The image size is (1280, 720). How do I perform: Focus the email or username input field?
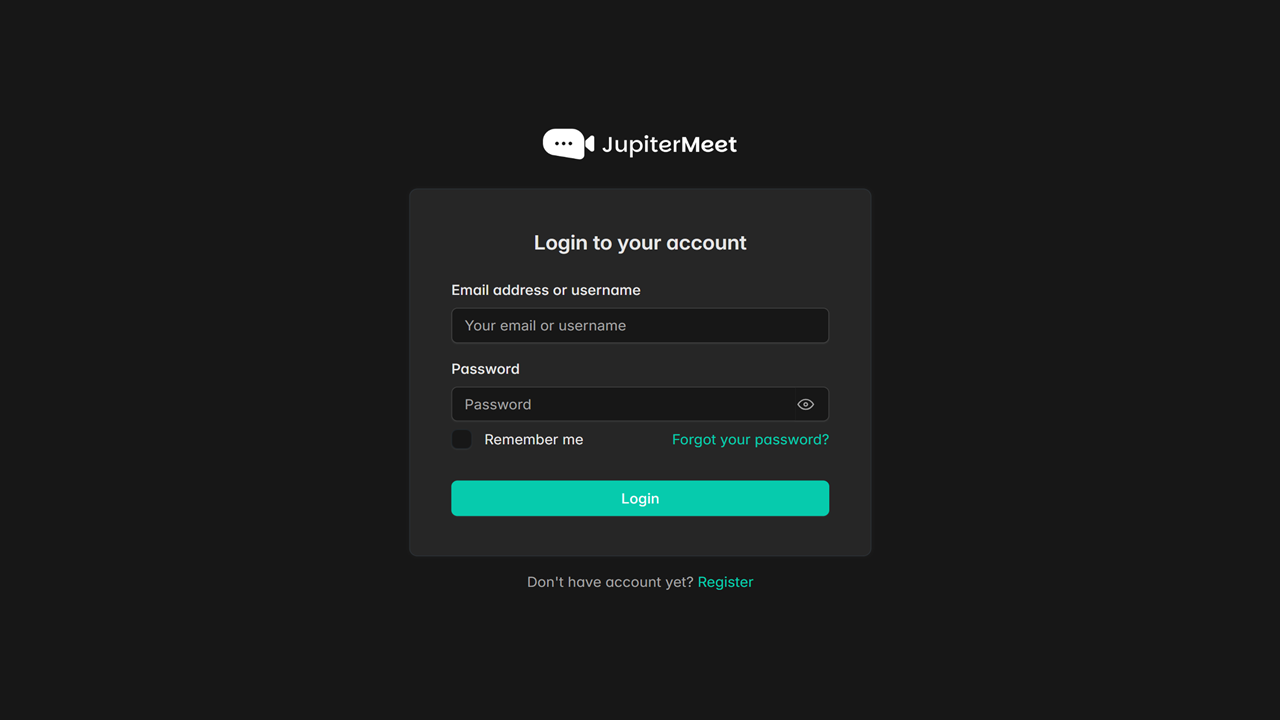click(x=640, y=325)
